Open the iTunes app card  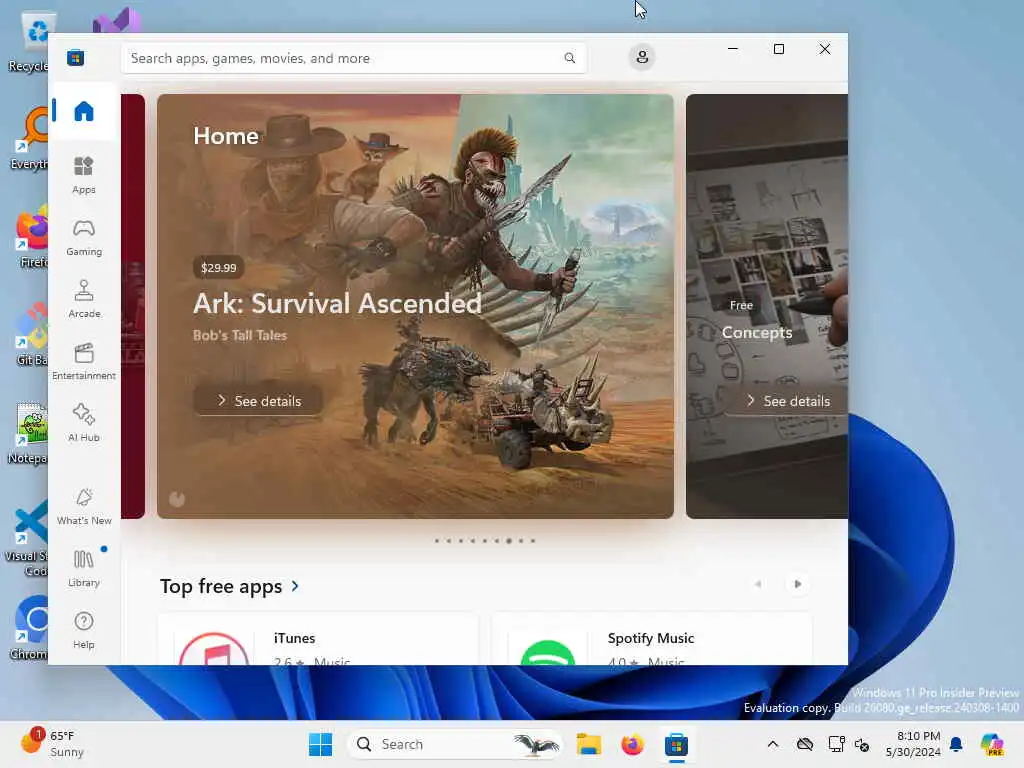coord(317,639)
